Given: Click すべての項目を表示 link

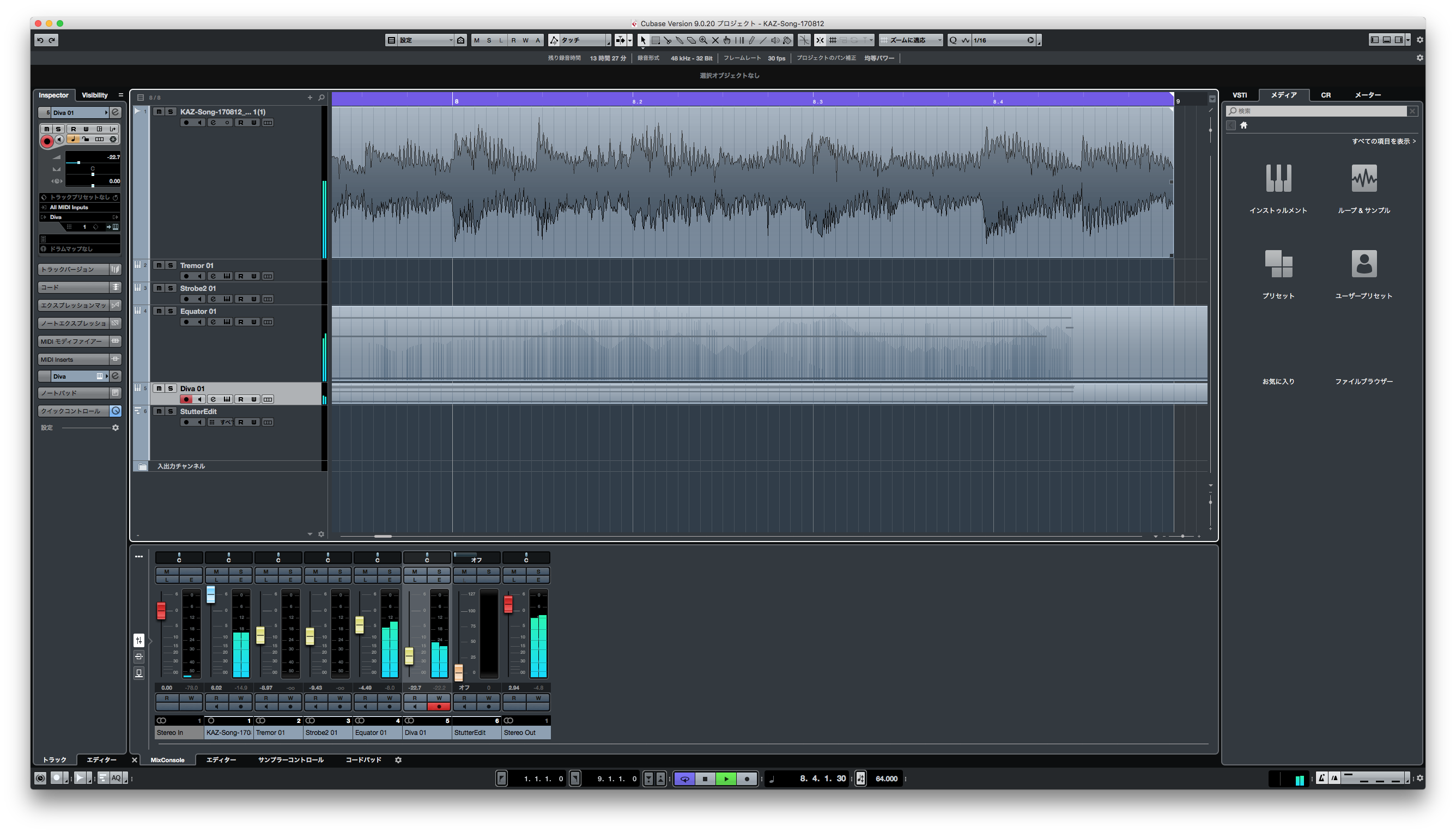Looking at the screenshot, I should (1384, 141).
